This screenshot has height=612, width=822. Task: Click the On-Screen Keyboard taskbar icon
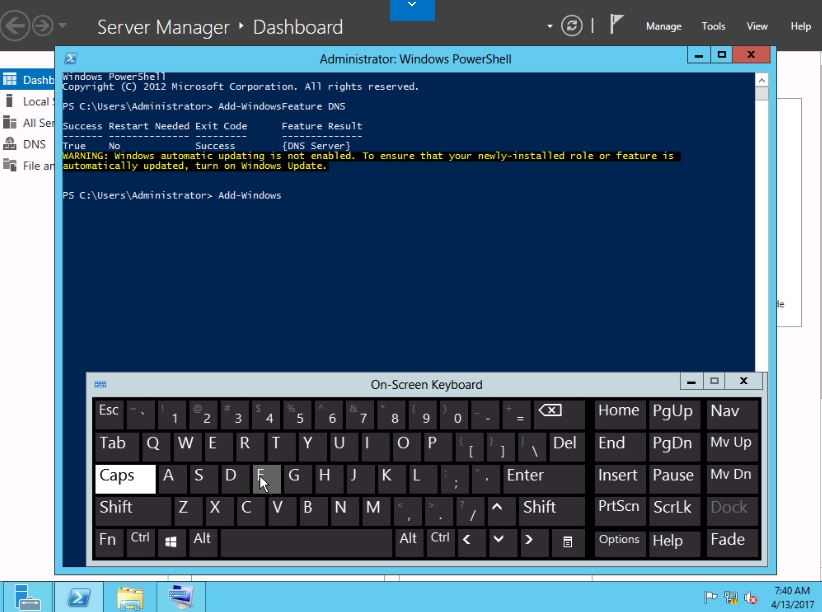180,598
